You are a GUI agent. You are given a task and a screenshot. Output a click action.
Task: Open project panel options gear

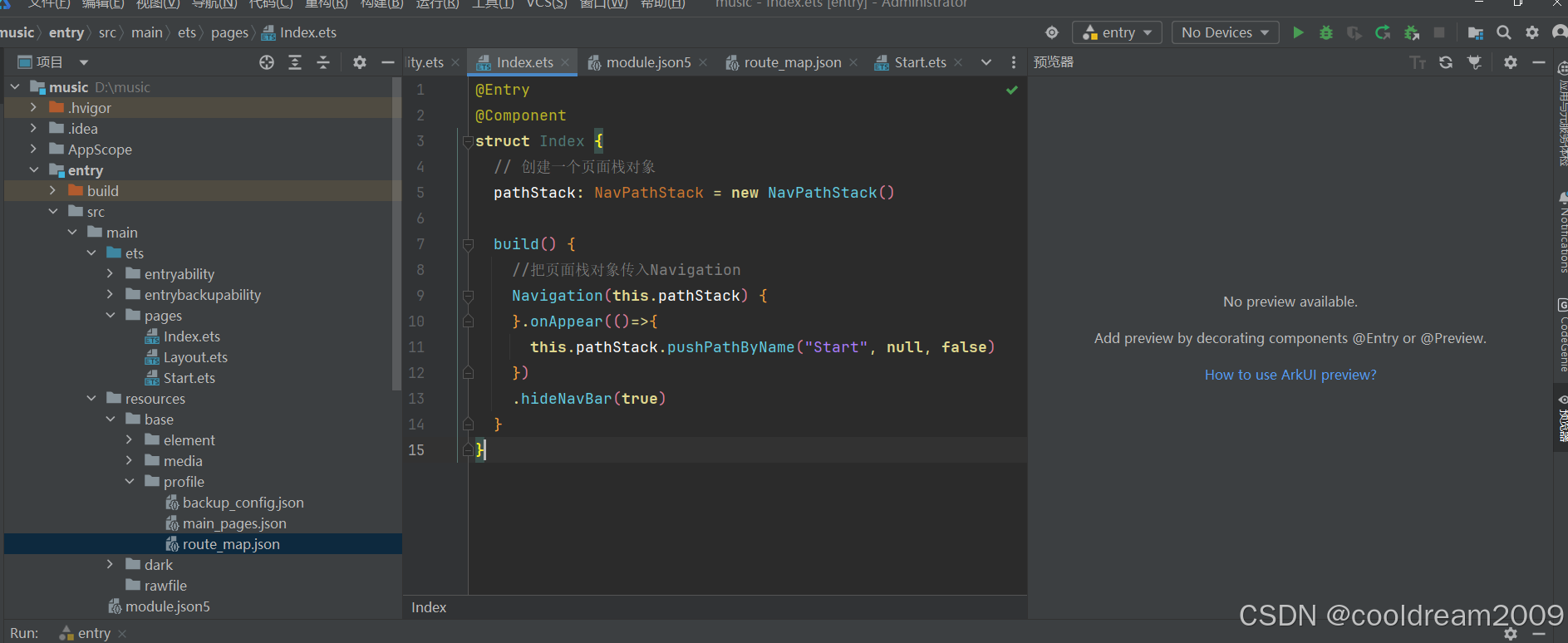(360, 62)
